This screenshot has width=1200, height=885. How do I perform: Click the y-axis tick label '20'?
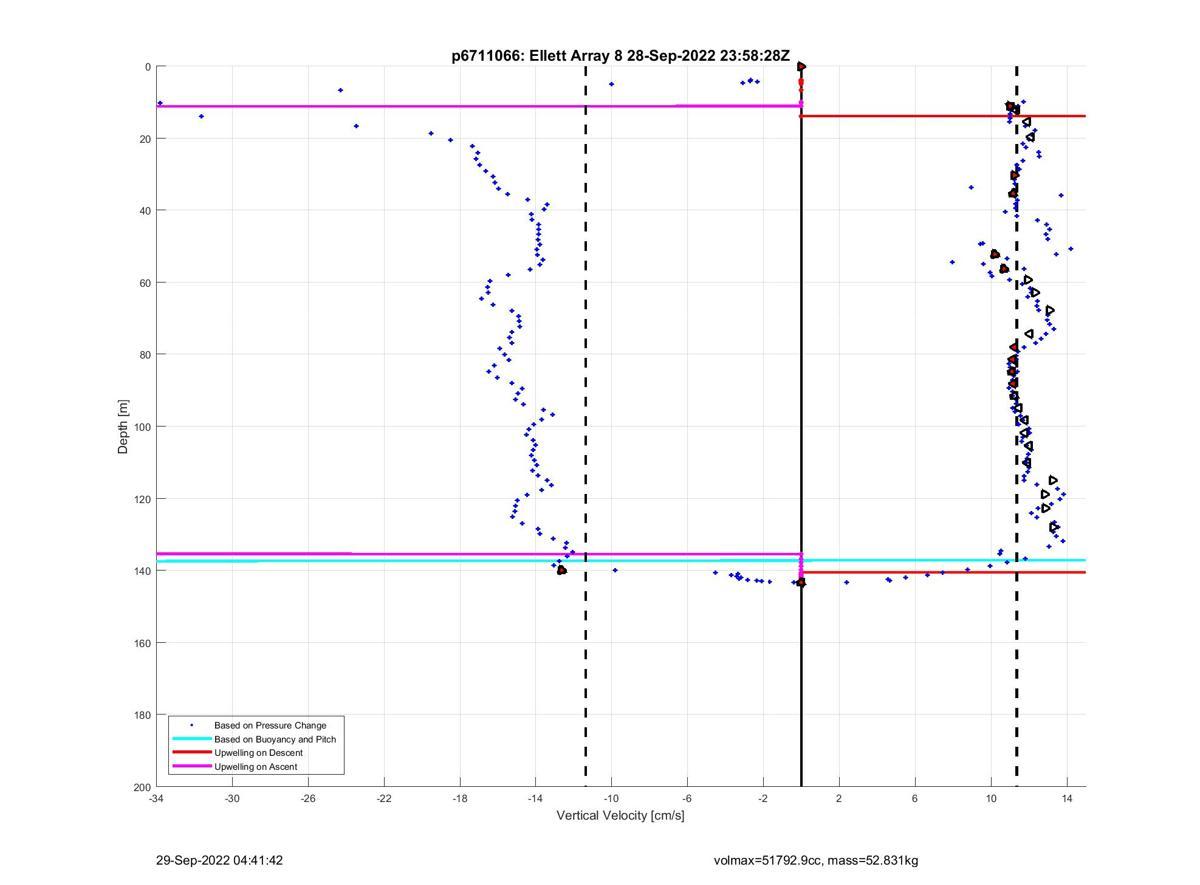tap(145, 139)
